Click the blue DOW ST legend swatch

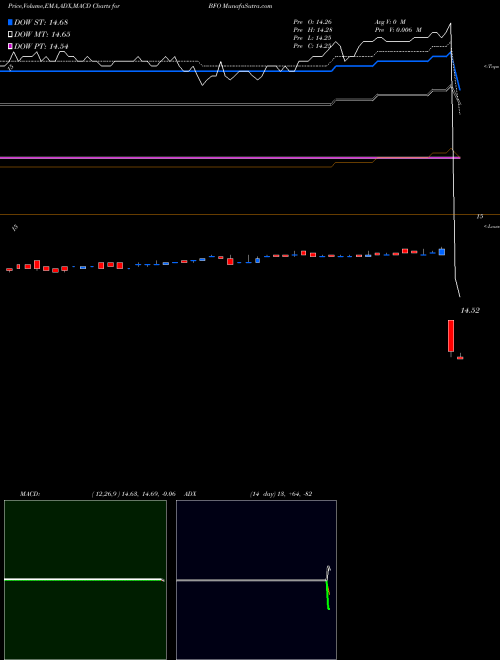pos(11,22)
